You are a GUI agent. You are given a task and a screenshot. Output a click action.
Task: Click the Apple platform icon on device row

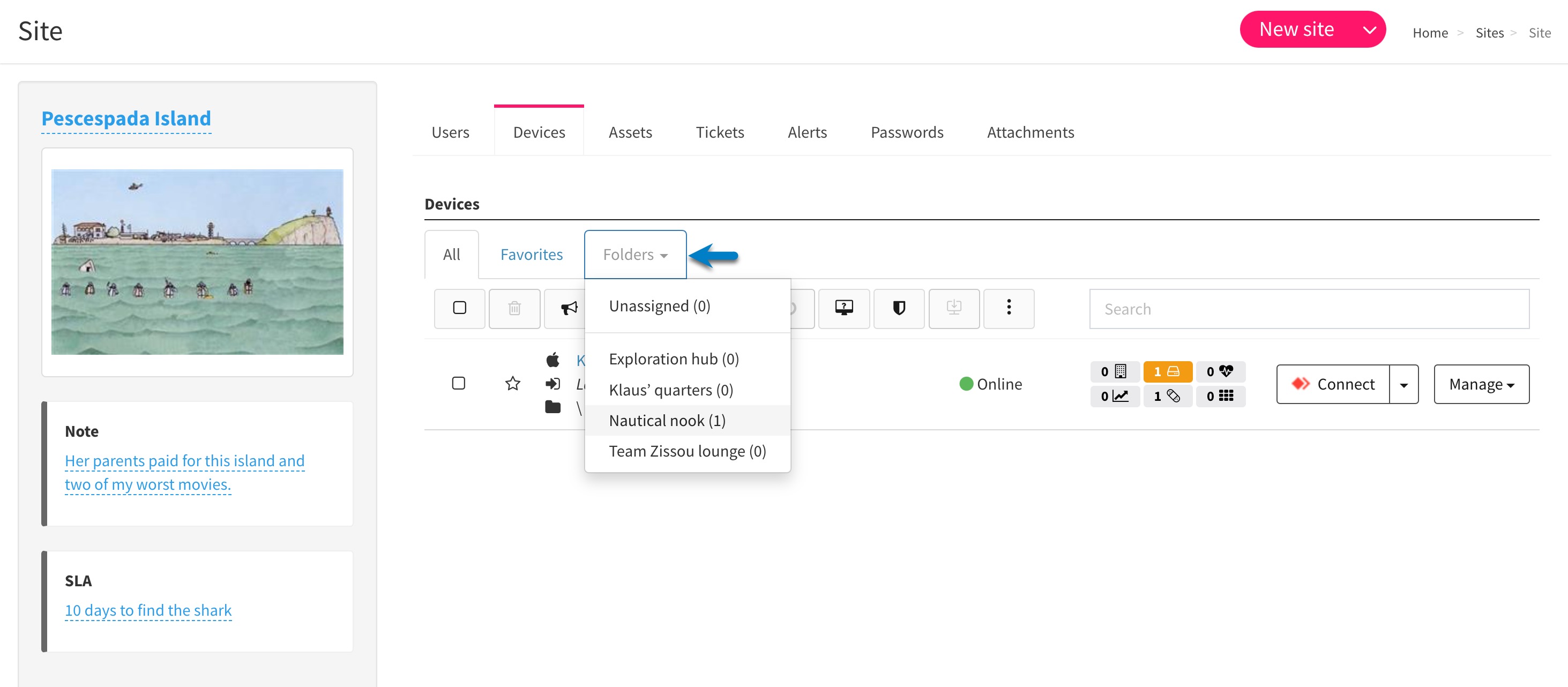pos(554,360)
